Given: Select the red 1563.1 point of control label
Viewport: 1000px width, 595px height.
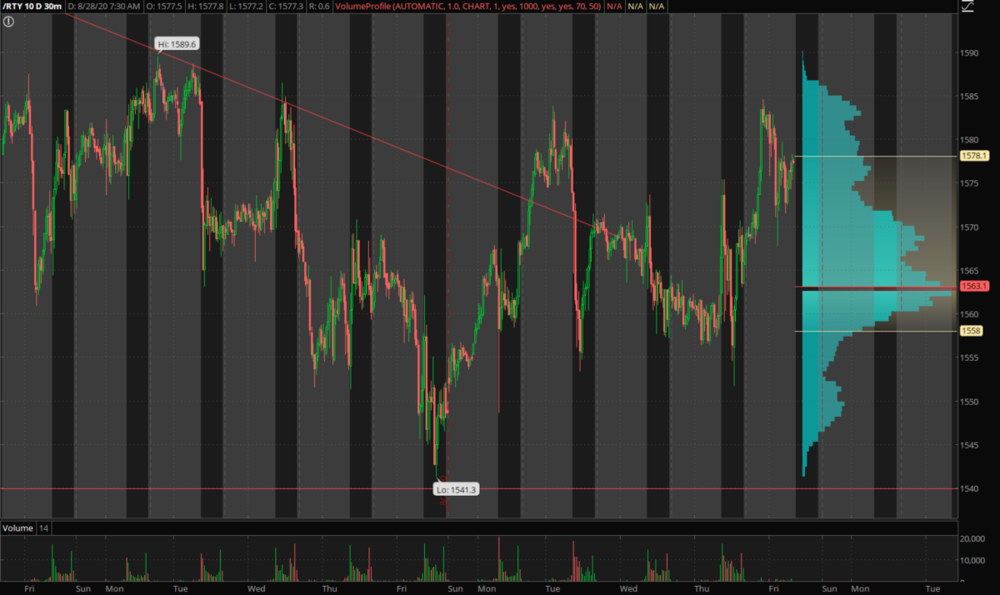Looking at the screenshot, I should click(973, 286).
